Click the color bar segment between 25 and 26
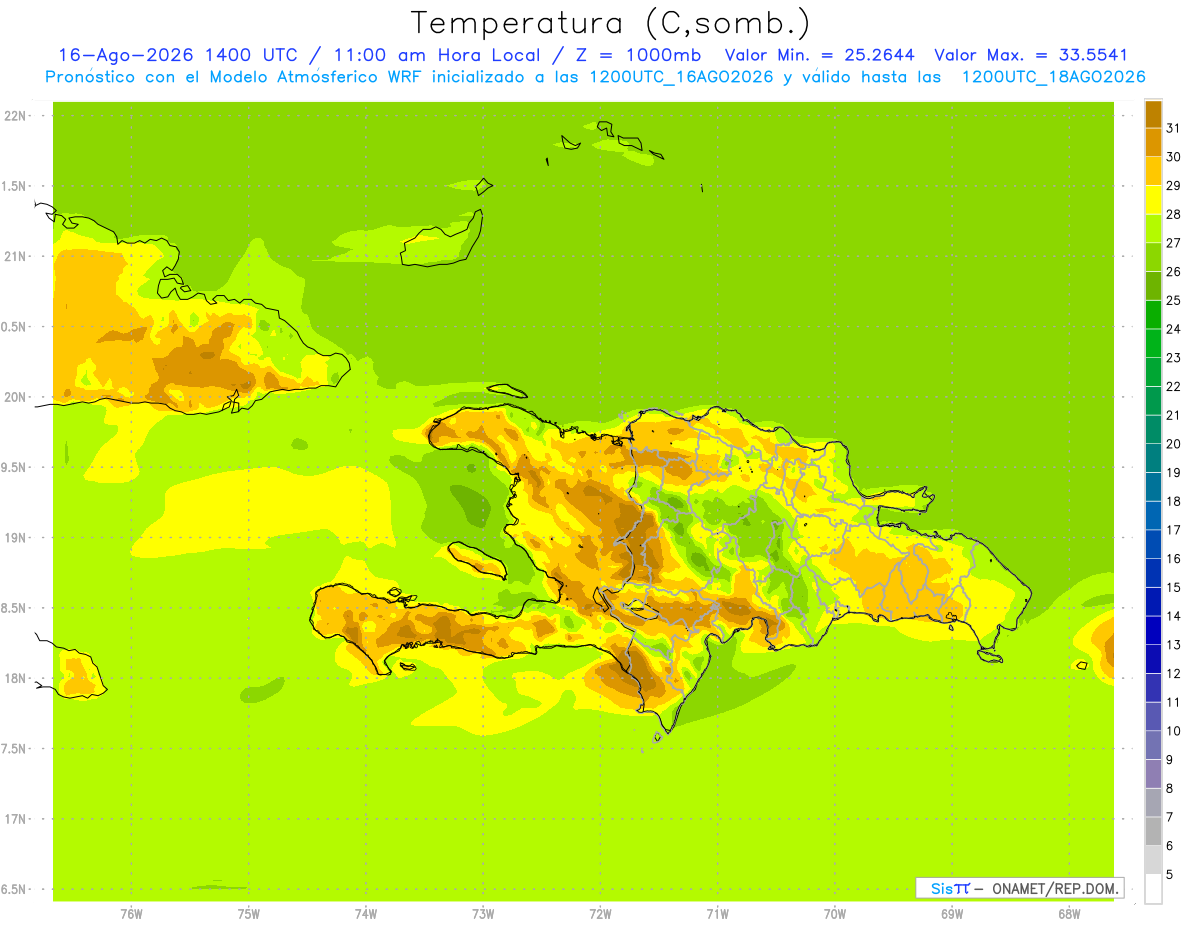The image size is (1200, 927). coord(1153,286)
